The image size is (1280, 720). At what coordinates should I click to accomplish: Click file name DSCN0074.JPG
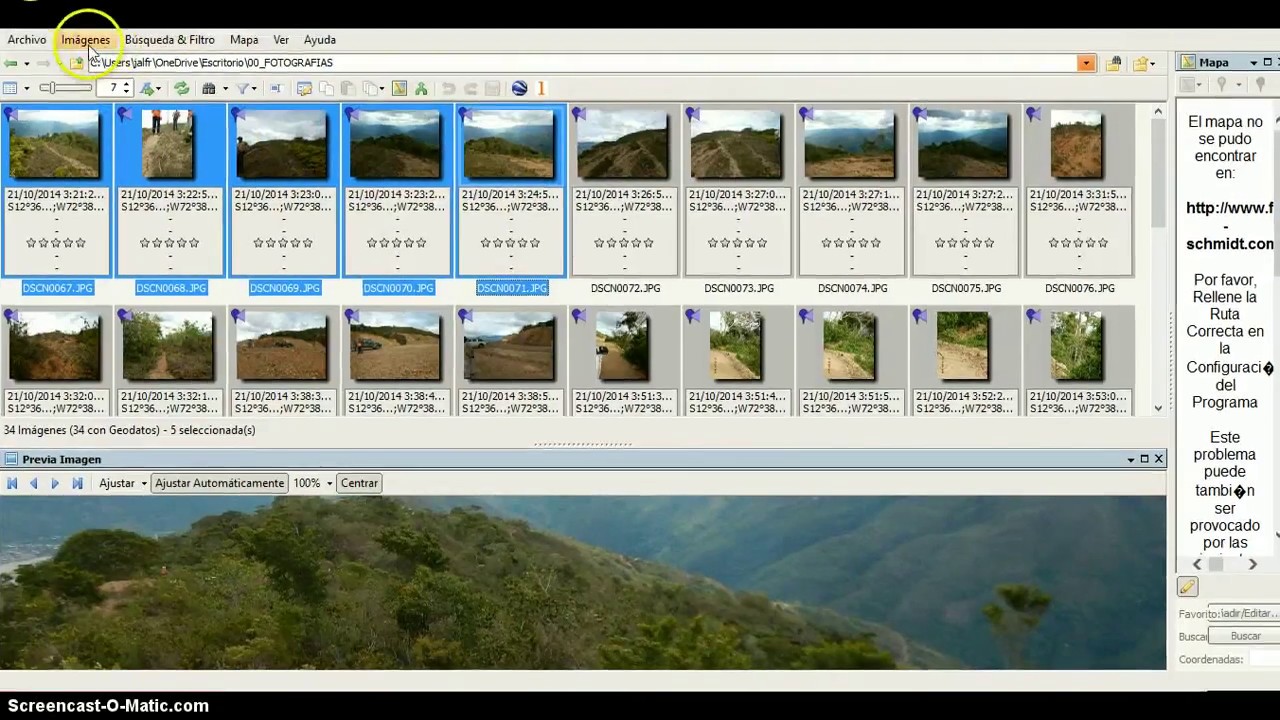(x=852, y=288)
